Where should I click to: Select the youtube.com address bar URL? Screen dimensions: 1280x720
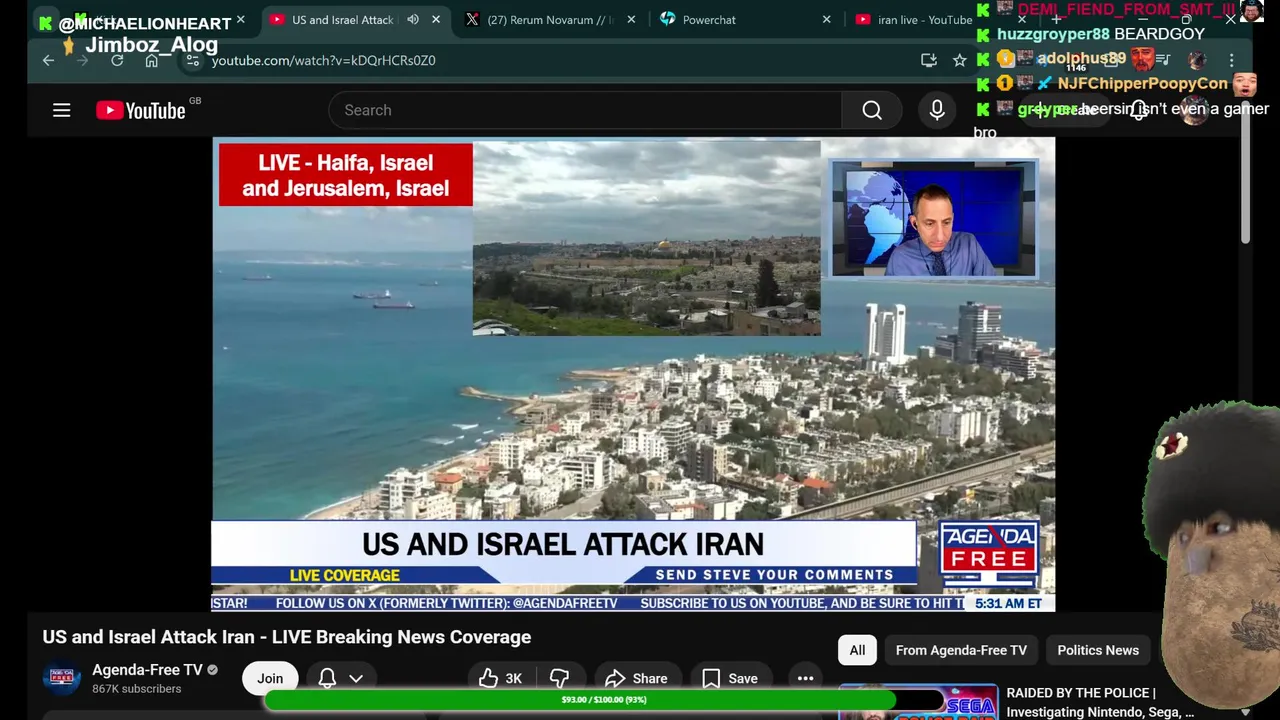[324, 60]
